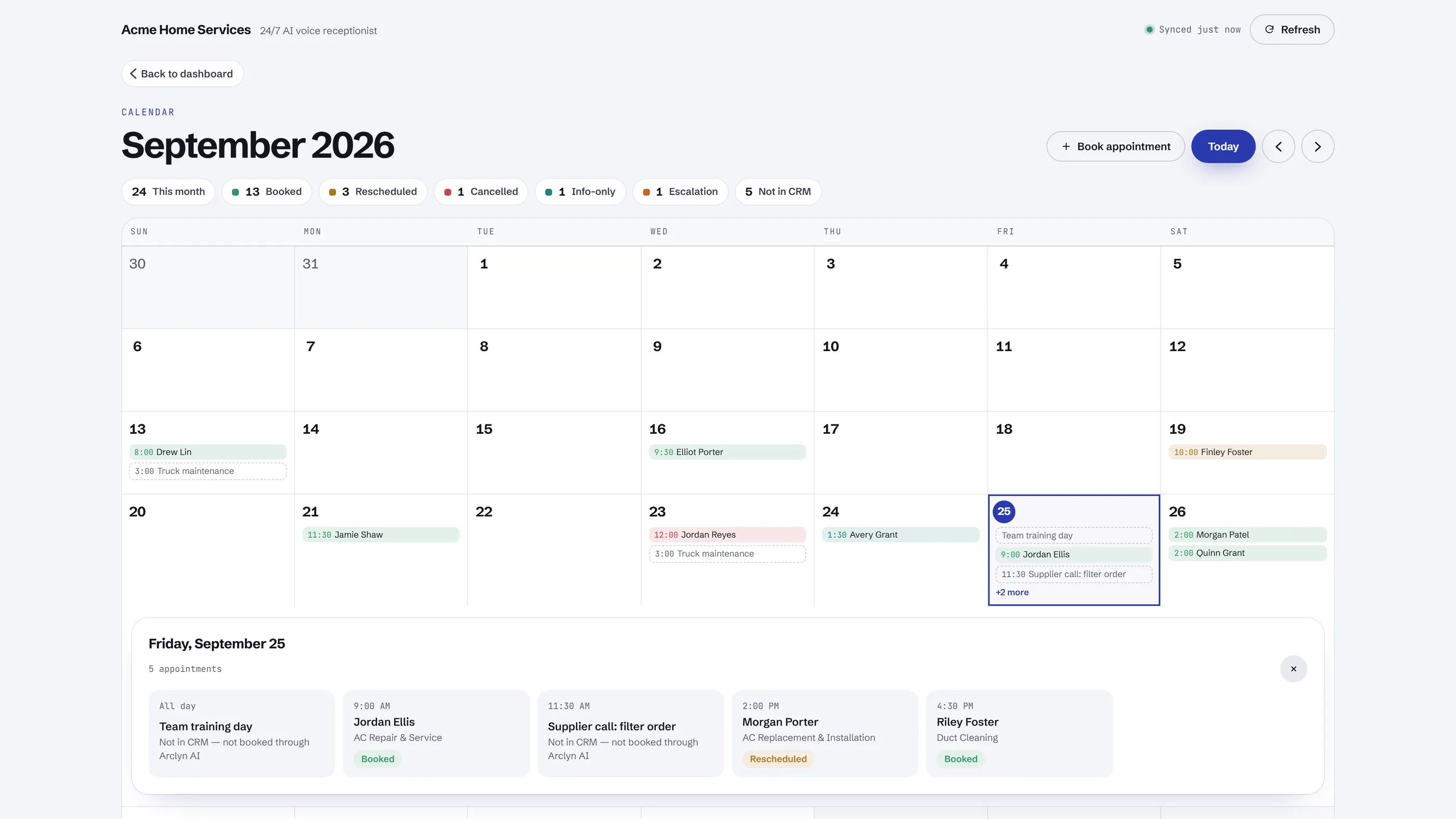The width and height of the screenshot is (1456, 819).
Task: Select the 24 This month filter chip
Action: tap(168, 191)
